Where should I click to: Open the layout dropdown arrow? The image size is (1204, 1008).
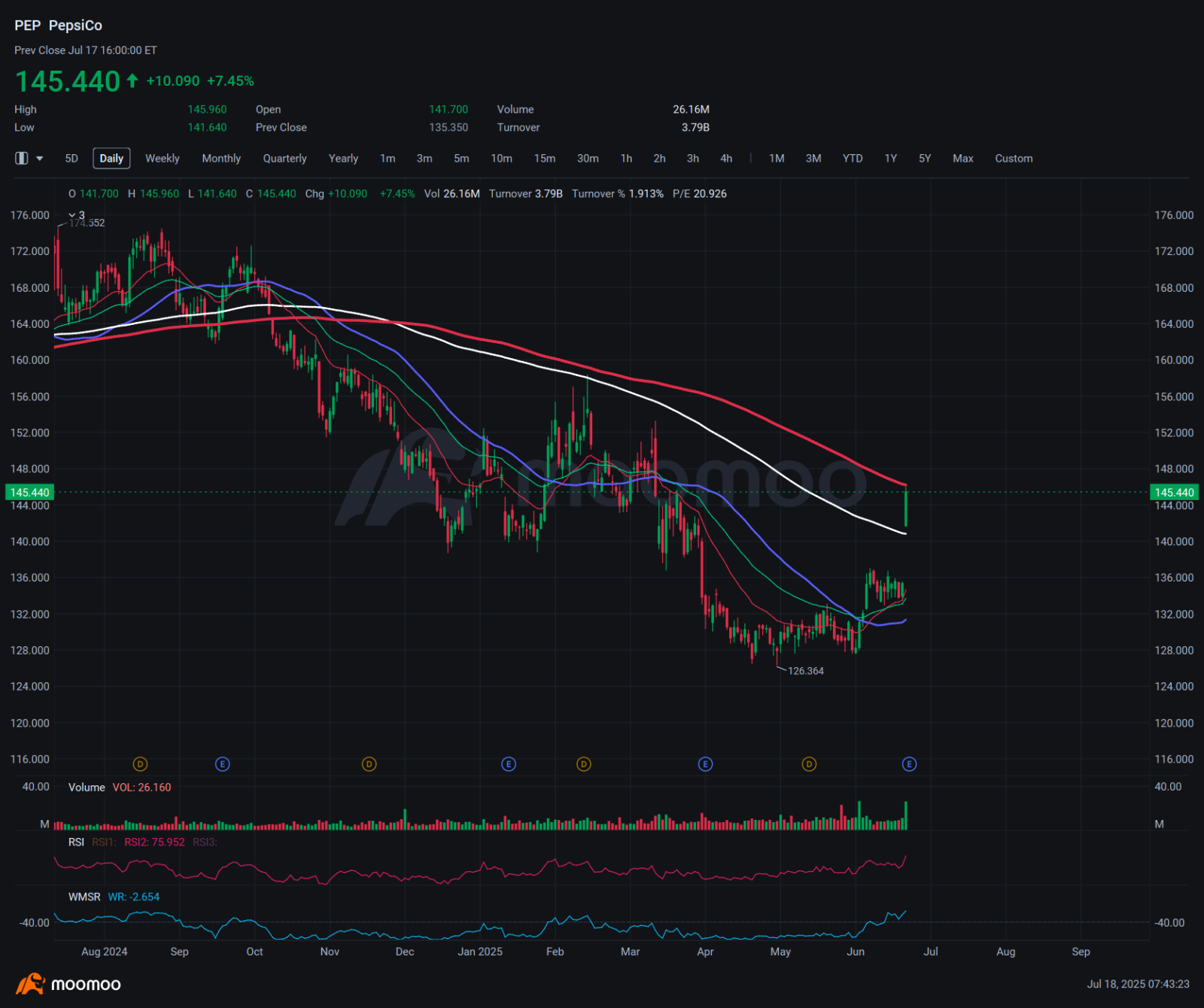(40, 159)
